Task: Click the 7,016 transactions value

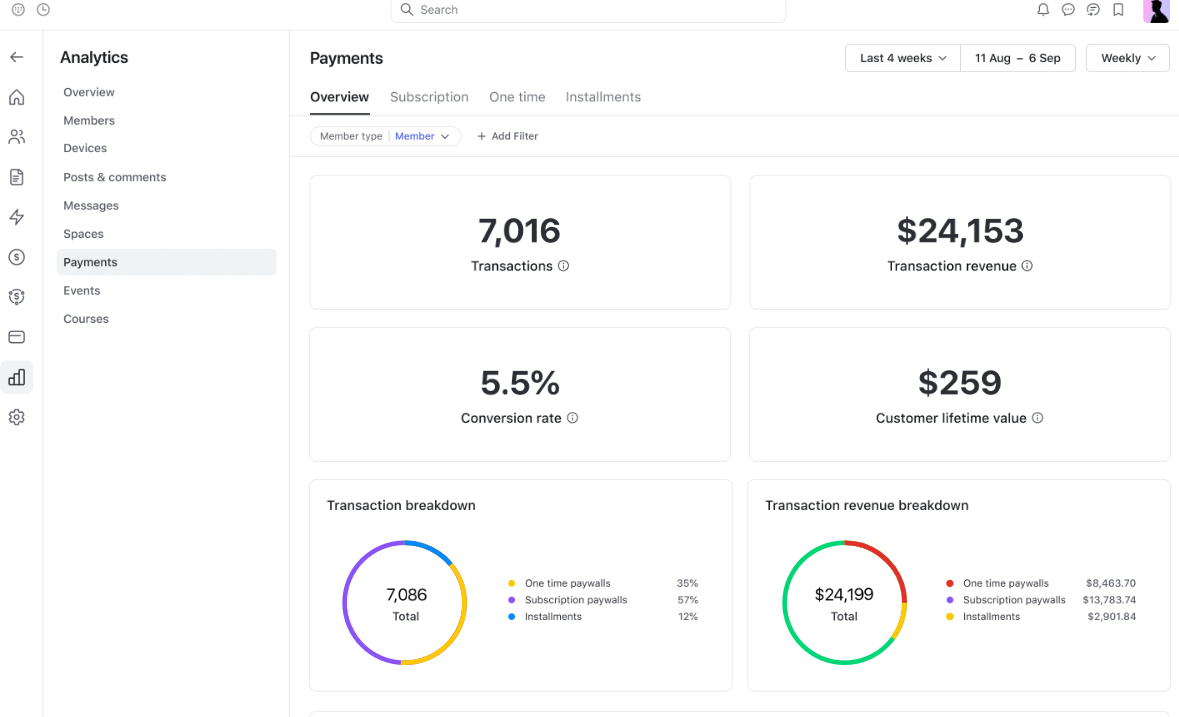Action: pos(520,231)
